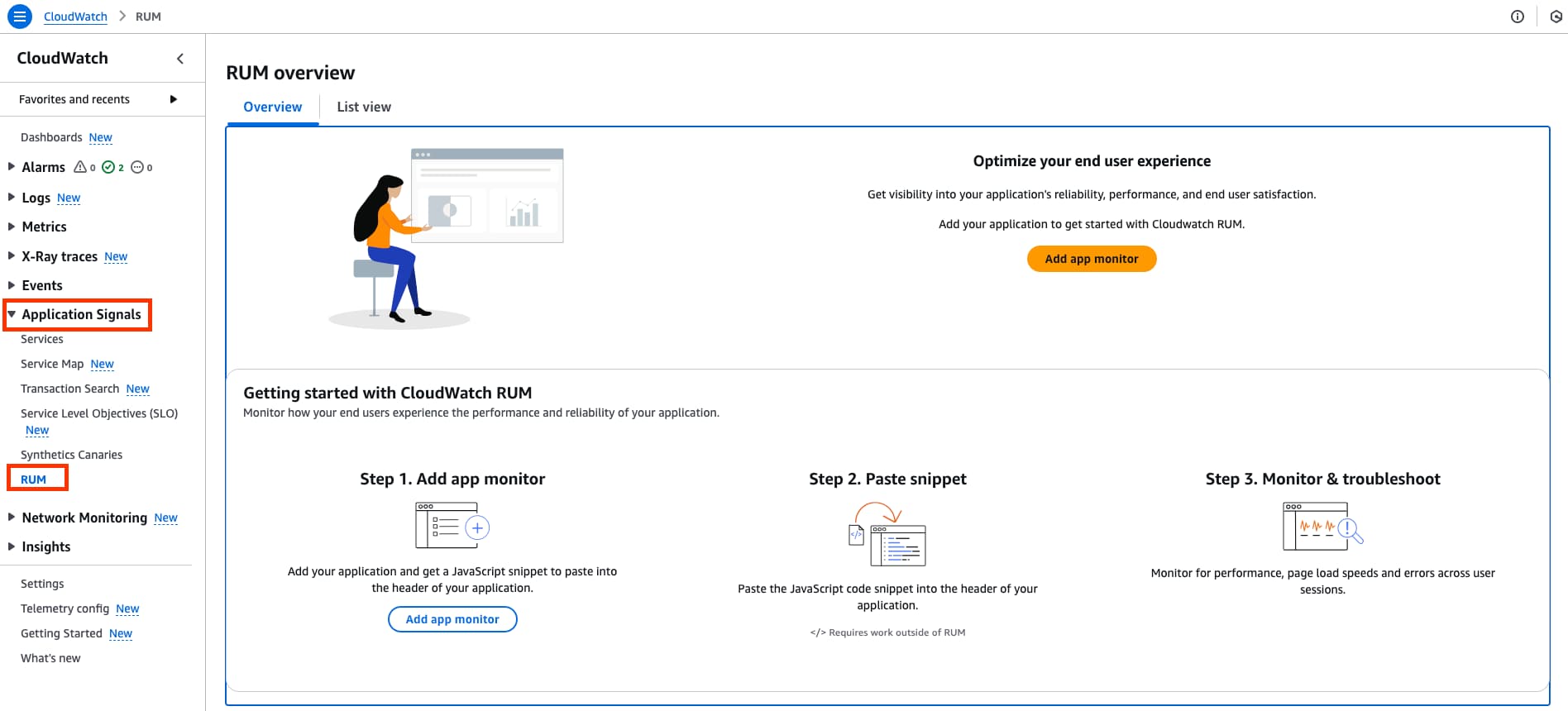Click the alarm triangle warning icon
This screenshot has width=1568, height=711.
[80, 167]
